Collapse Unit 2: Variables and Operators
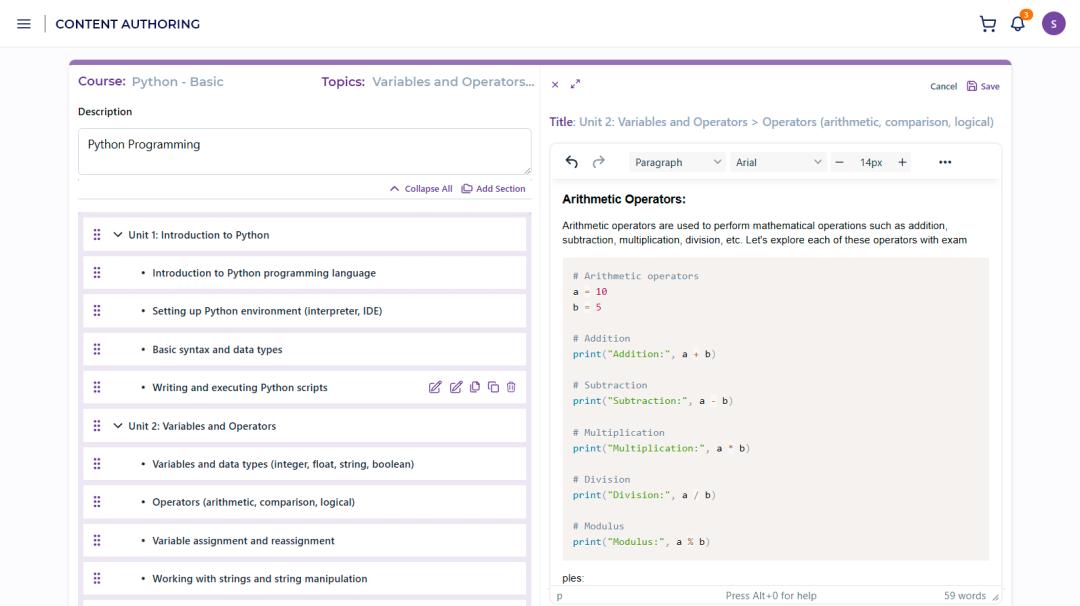Image resolution: width=1080 pixels, height=606 pixels. point(118,425)
